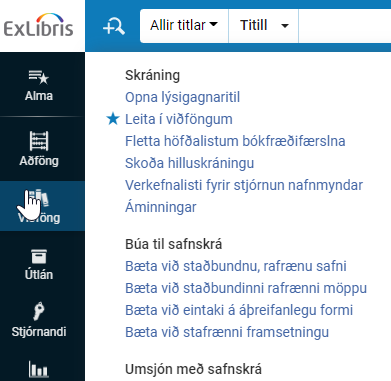Click the Skráning section heading
391x381 pixels.
(x=152, y=75)
